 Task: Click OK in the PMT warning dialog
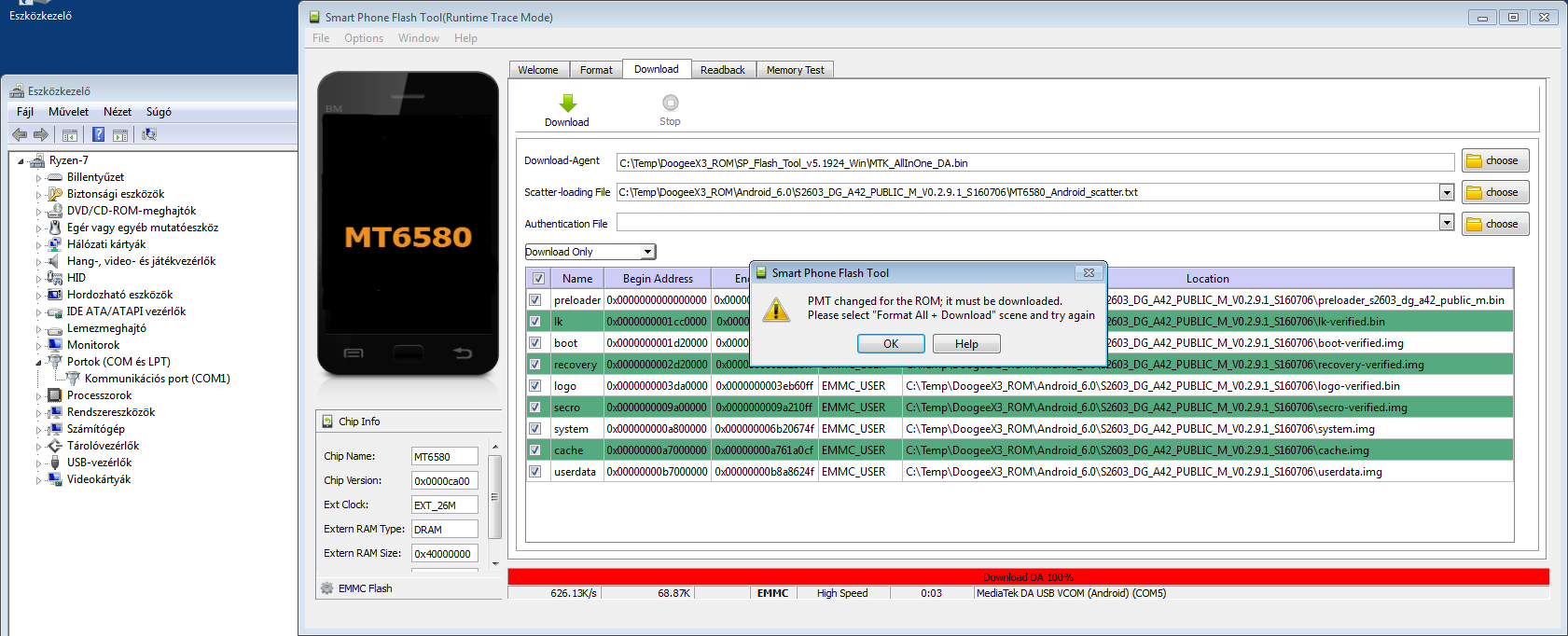891,344
